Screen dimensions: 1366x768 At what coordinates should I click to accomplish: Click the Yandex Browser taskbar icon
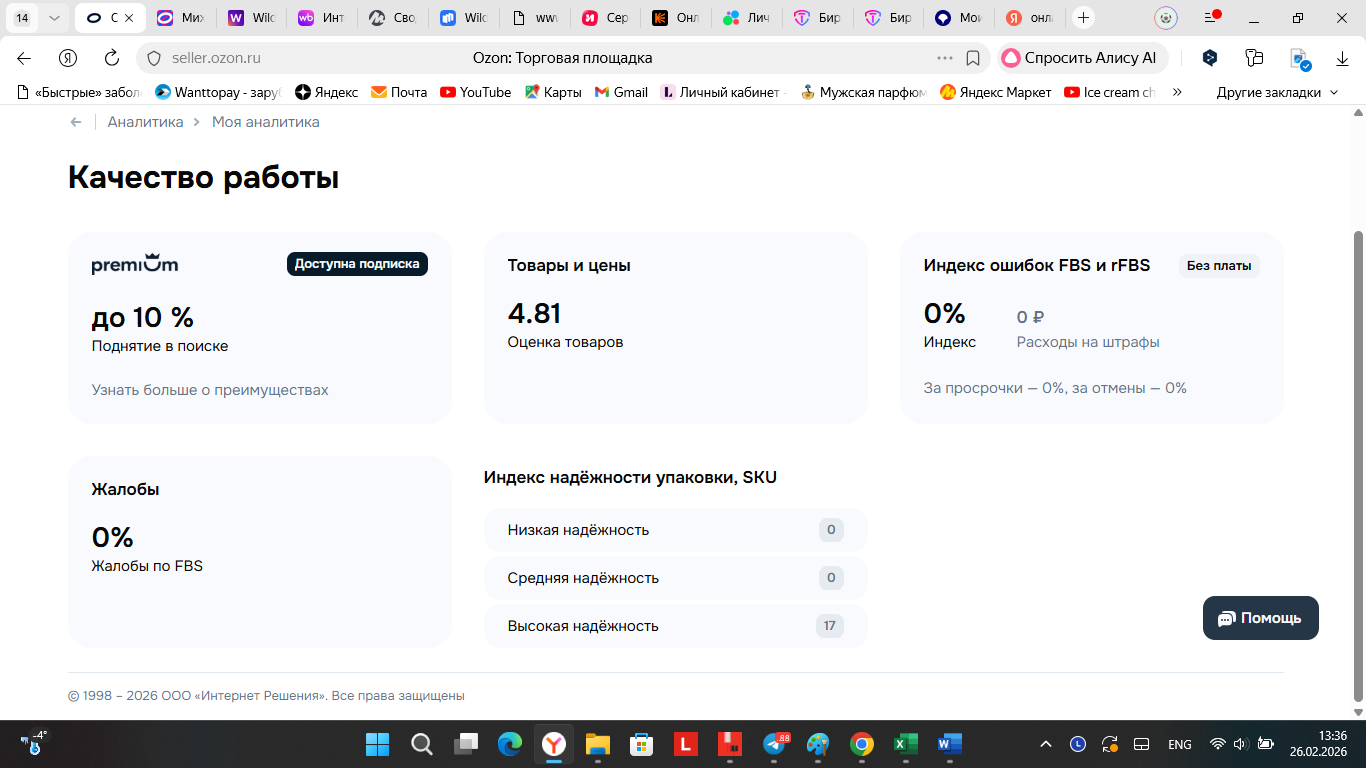pyautogui.click(x=554, y=744)
